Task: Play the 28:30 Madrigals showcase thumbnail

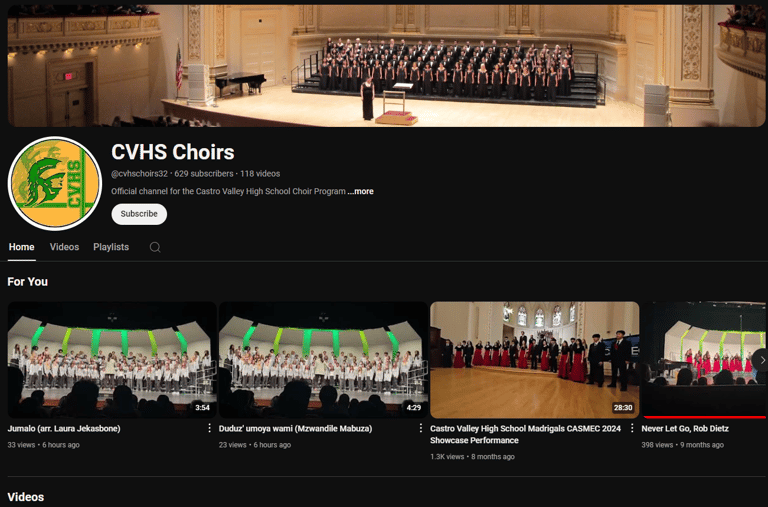Action: click(x=535, y=360)
